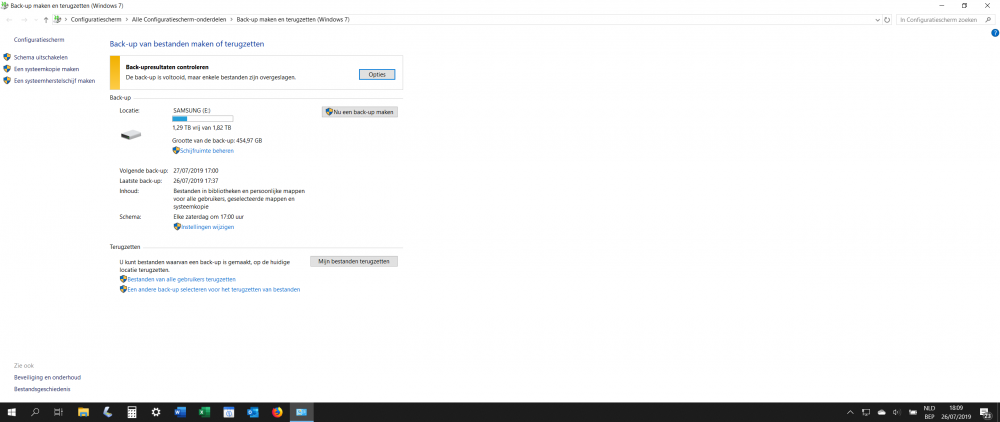Click the Opties button
Viewport: 1000px width, 422px height.
[x=377, y=75]
